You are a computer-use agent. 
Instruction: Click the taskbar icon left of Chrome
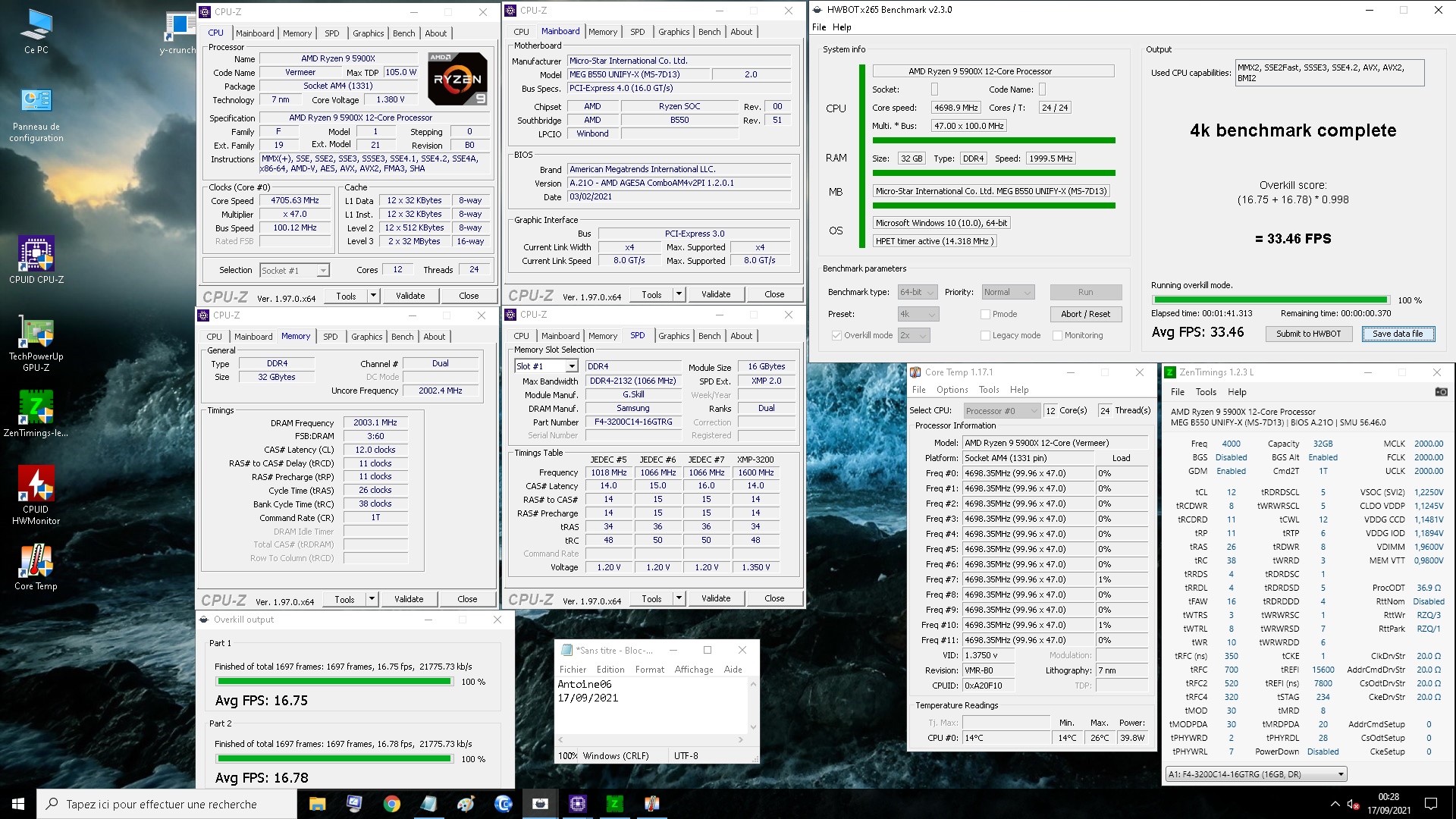354,804
